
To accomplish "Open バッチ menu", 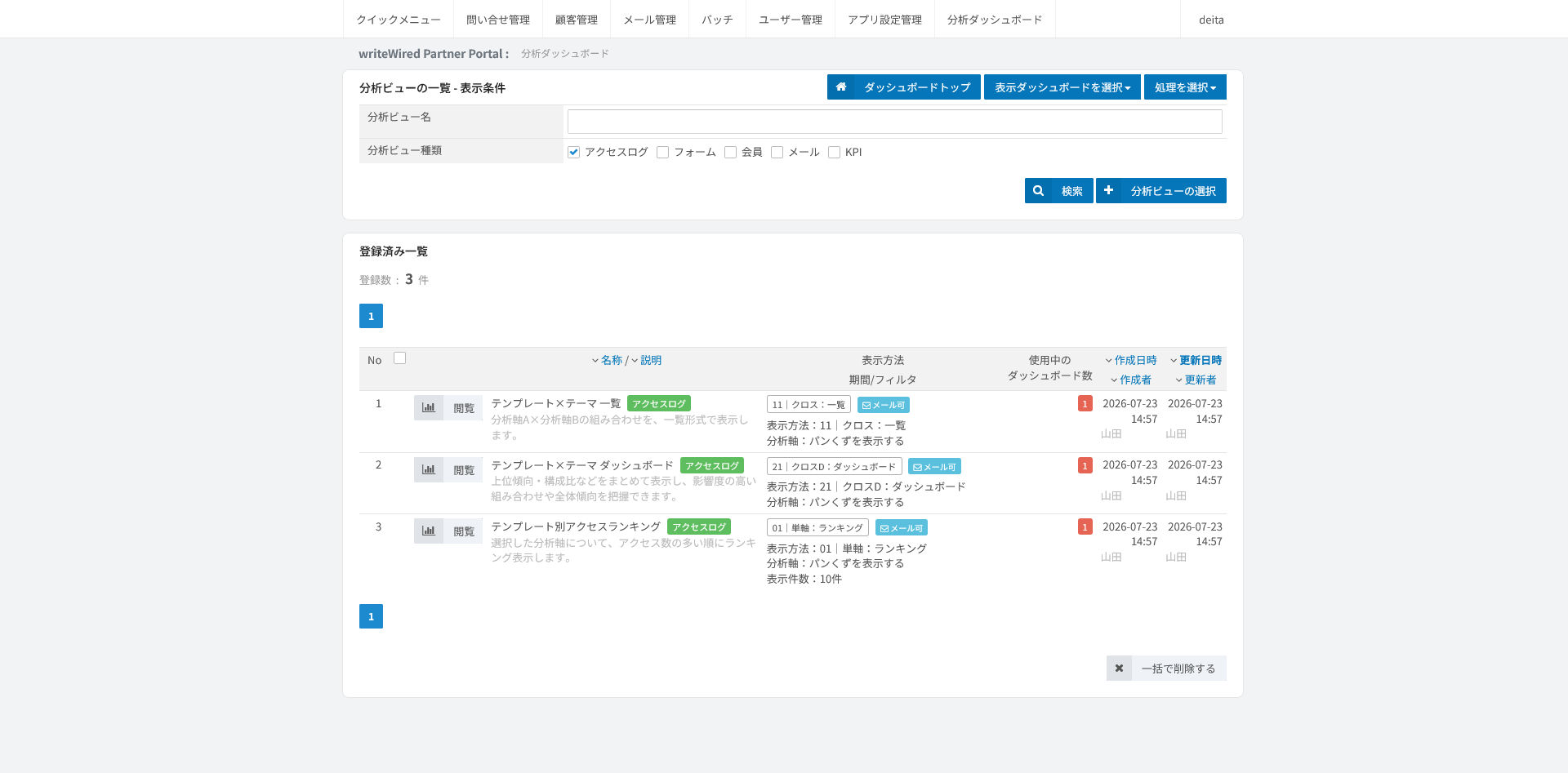I will (x=717, y=20).
